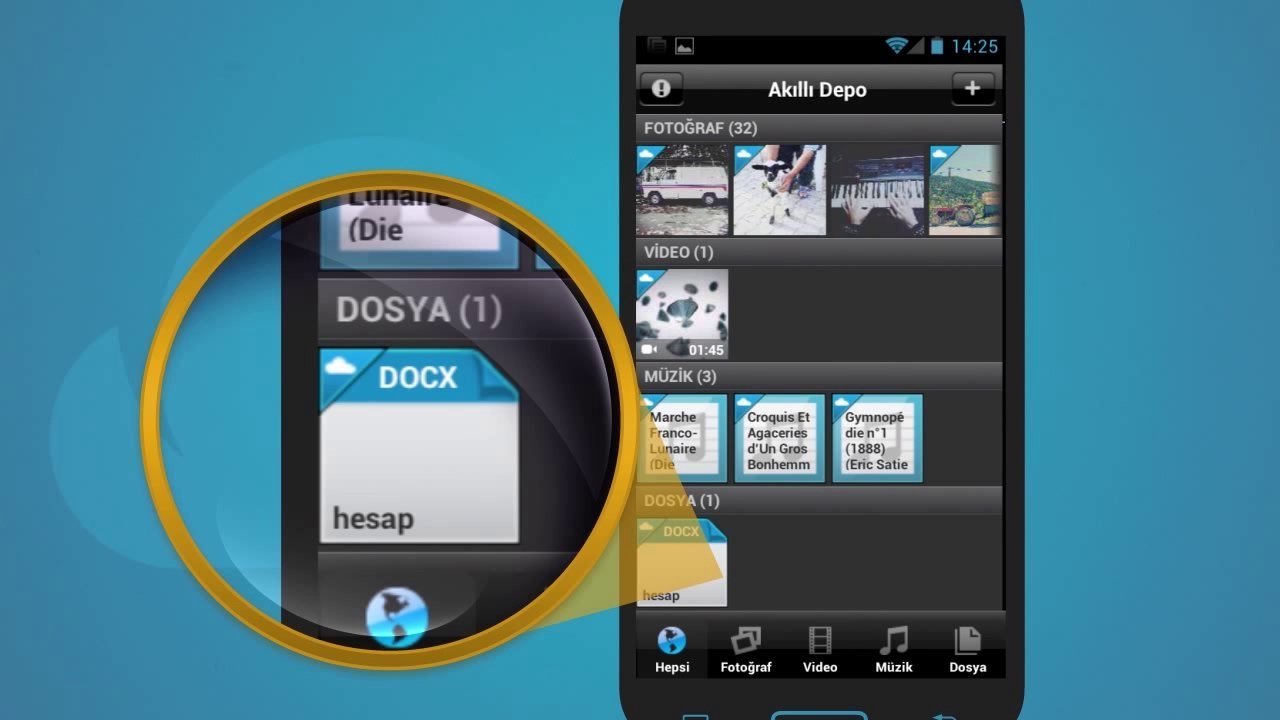Screen dimensions: 1280x720
Task: Tap the info exclamation button in the header
Action: click(661, 89)
